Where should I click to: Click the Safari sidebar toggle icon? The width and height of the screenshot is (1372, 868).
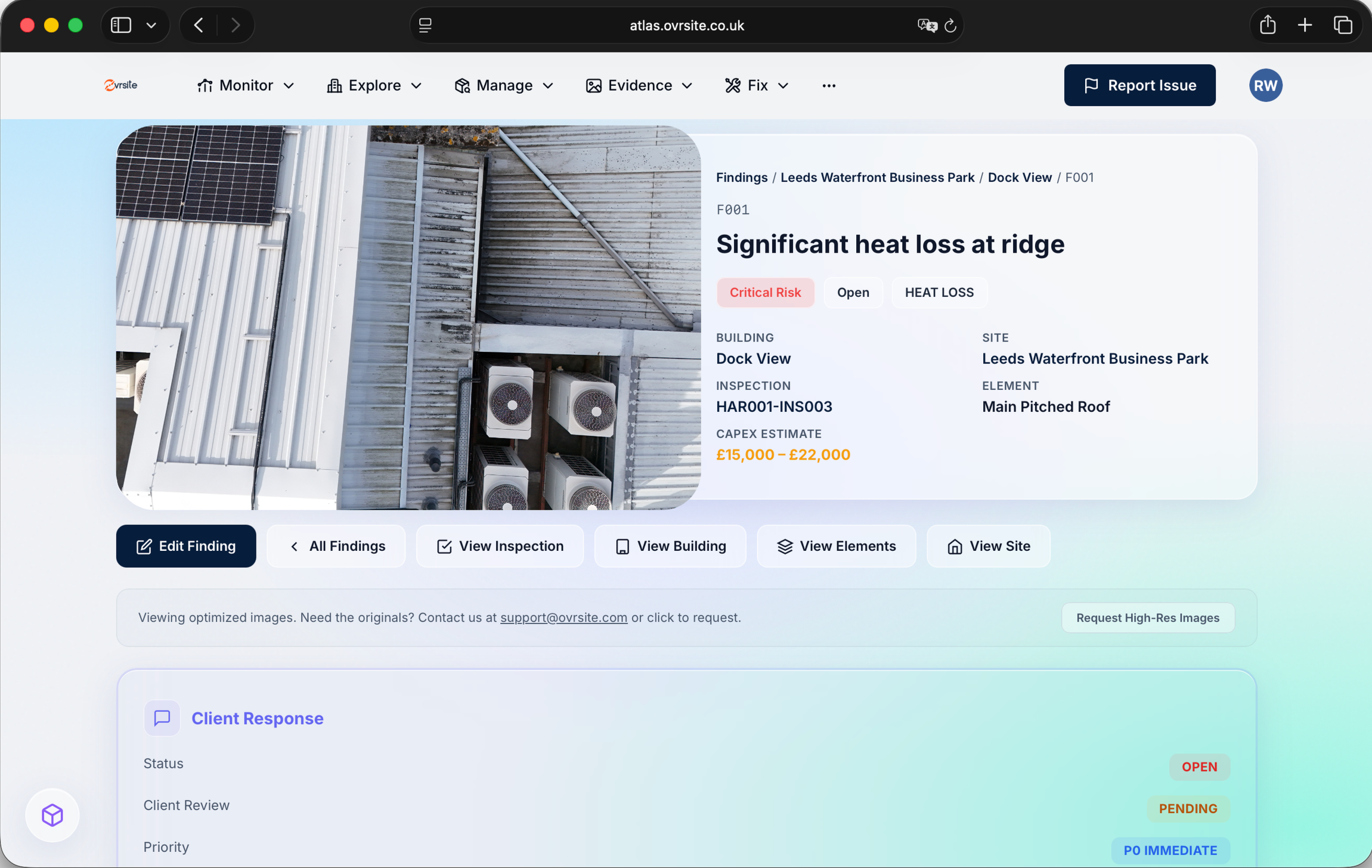point(121,25)
